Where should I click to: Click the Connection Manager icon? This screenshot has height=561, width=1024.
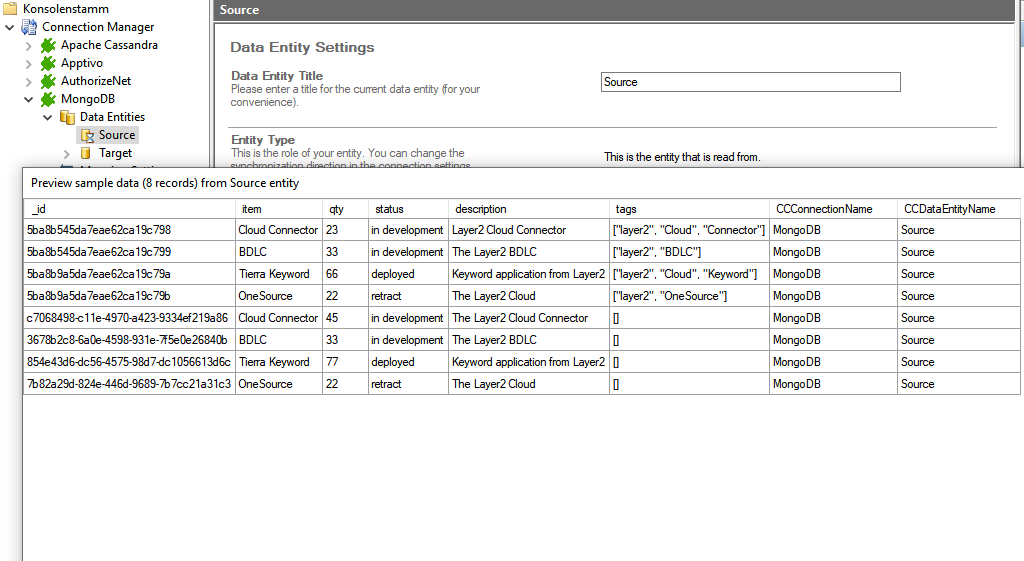29,27
